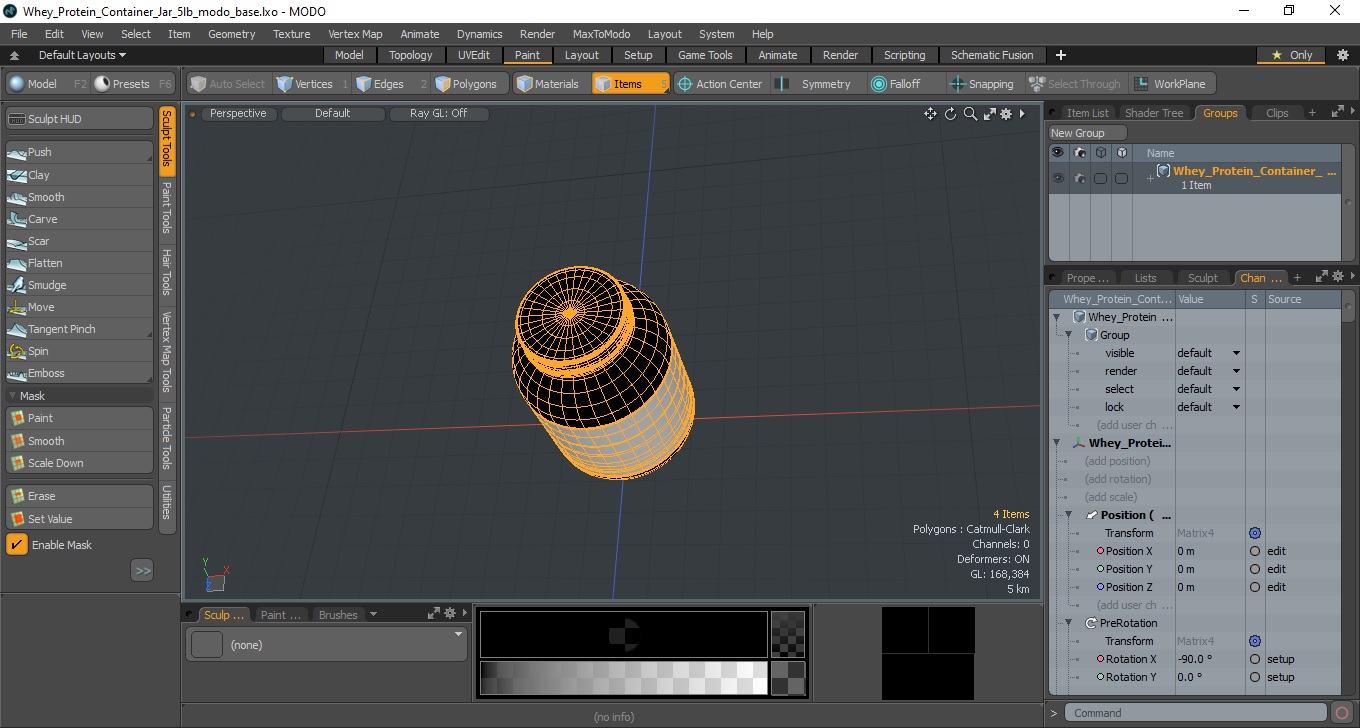
Task: Click the checkered transparency swatch
Action: (x=789, y=634)
